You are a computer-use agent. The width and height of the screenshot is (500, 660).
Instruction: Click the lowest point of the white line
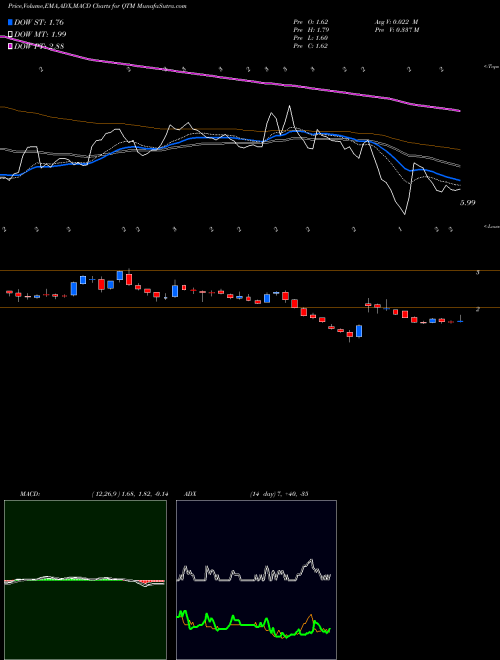405,214
